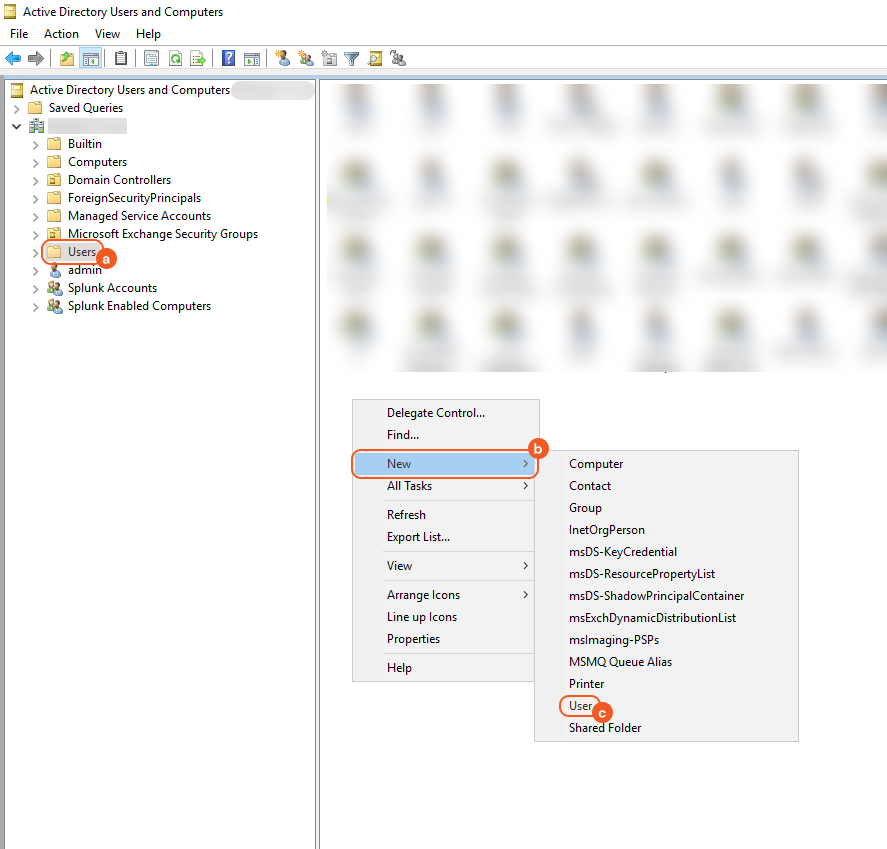
Task: Click the filter funnel toolbar icon
Action: 352,59
